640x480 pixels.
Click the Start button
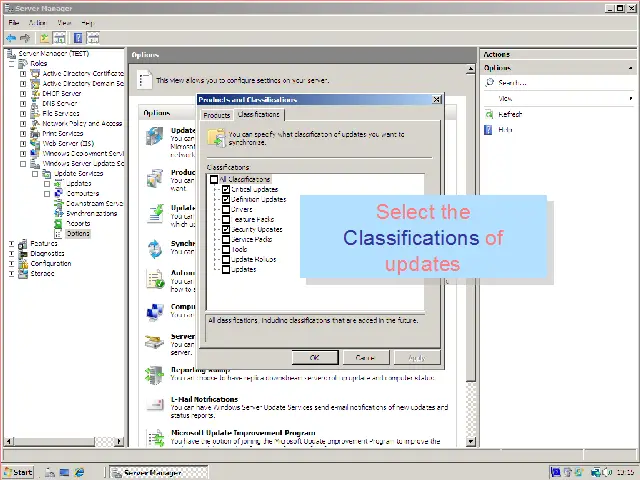pos(18,472)
